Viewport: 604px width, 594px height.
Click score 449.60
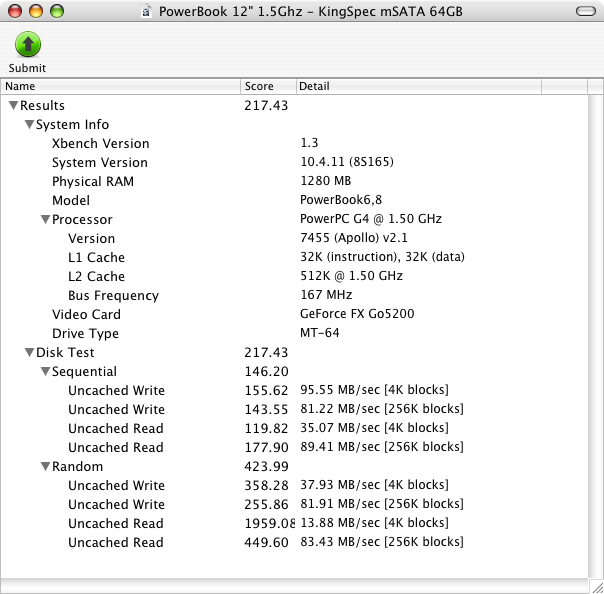tap(266, 542)
